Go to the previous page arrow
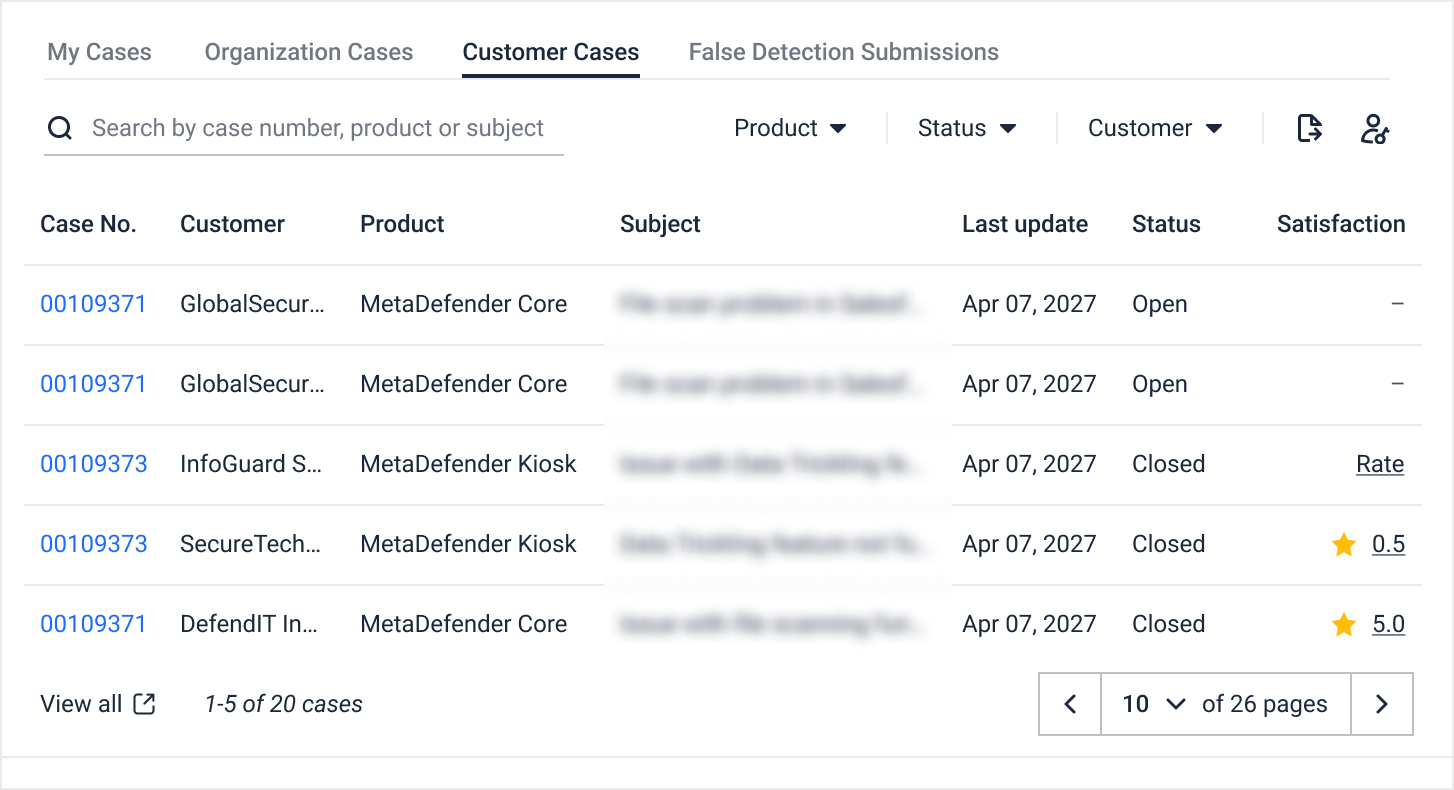 pyautogui.click(x=1070, y=704)
